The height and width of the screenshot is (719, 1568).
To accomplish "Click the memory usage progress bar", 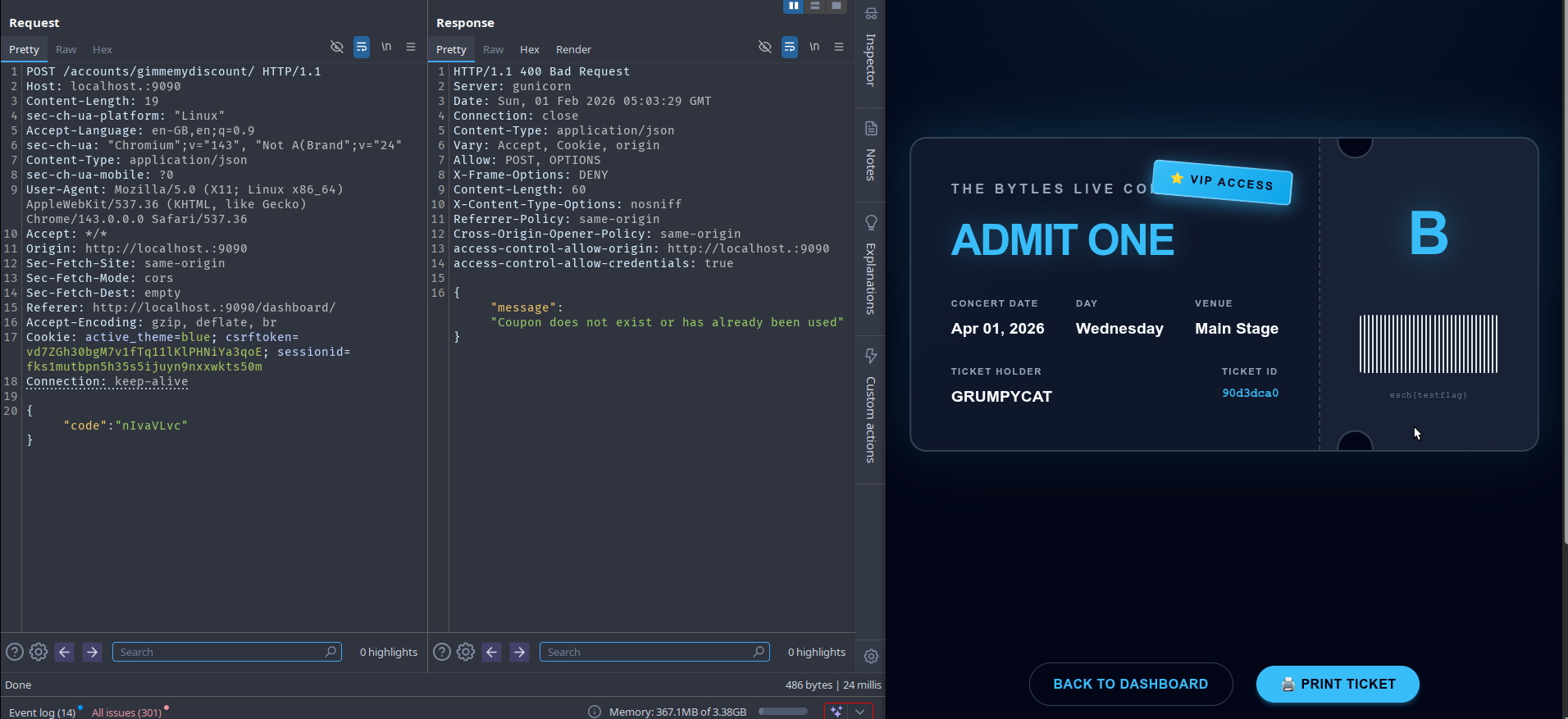I will [x=783, y=712].
